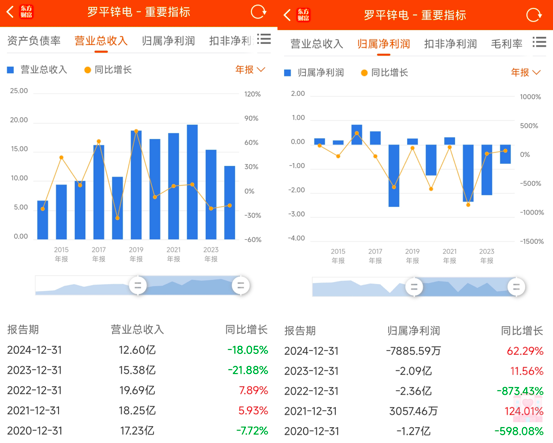Tap growth value 11.56%
Viewport: 553px width, 443px height.
527,371
